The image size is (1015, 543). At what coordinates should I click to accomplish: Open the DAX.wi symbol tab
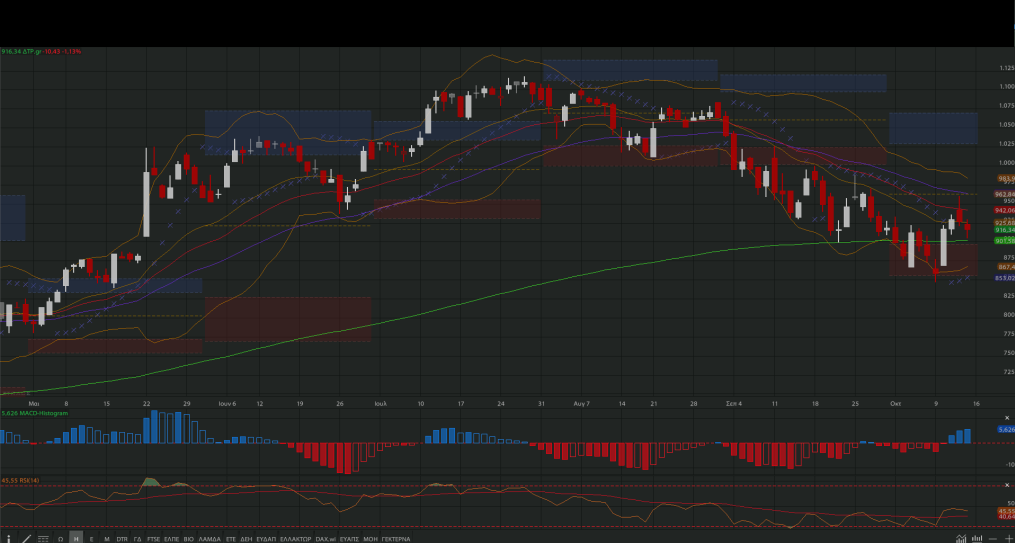click(x=326, y=538)
